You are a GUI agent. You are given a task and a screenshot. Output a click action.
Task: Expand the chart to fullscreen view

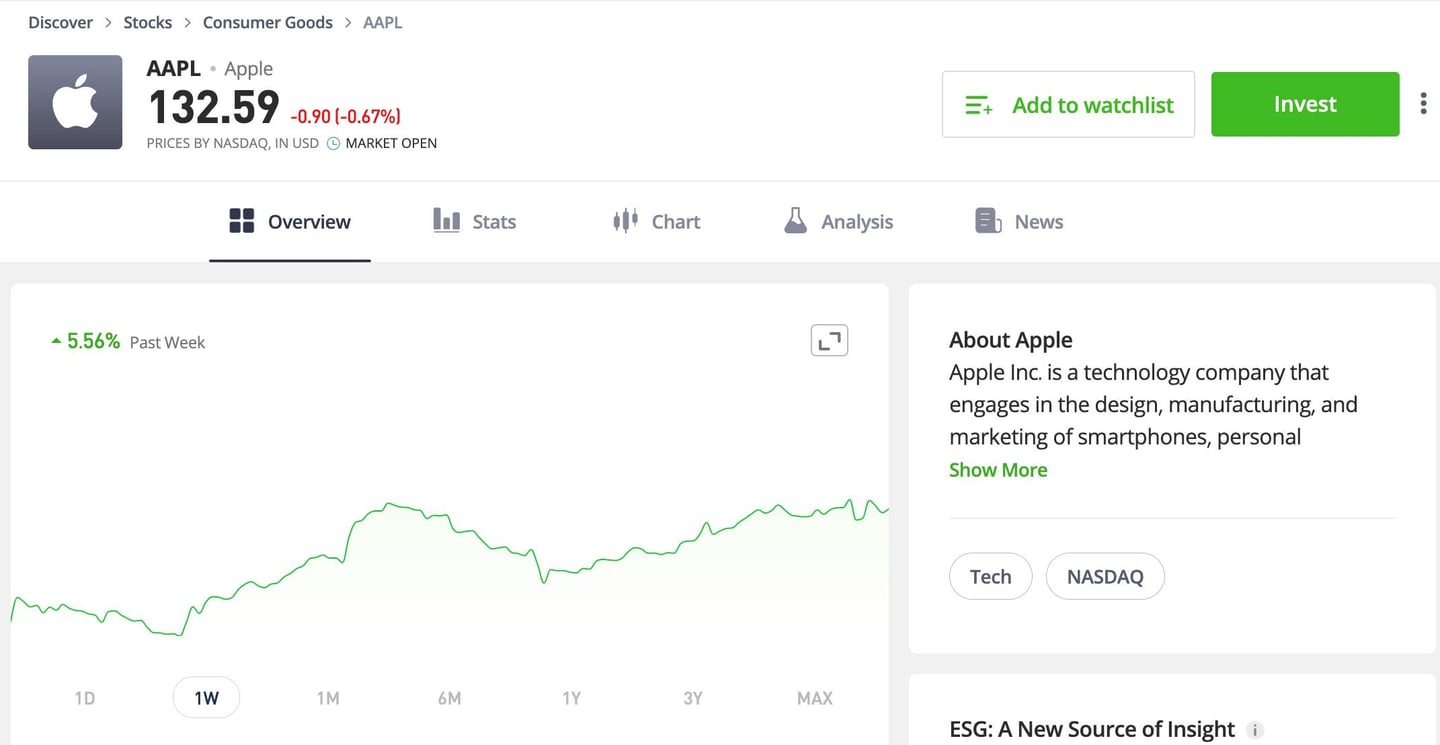click(829, 340)
